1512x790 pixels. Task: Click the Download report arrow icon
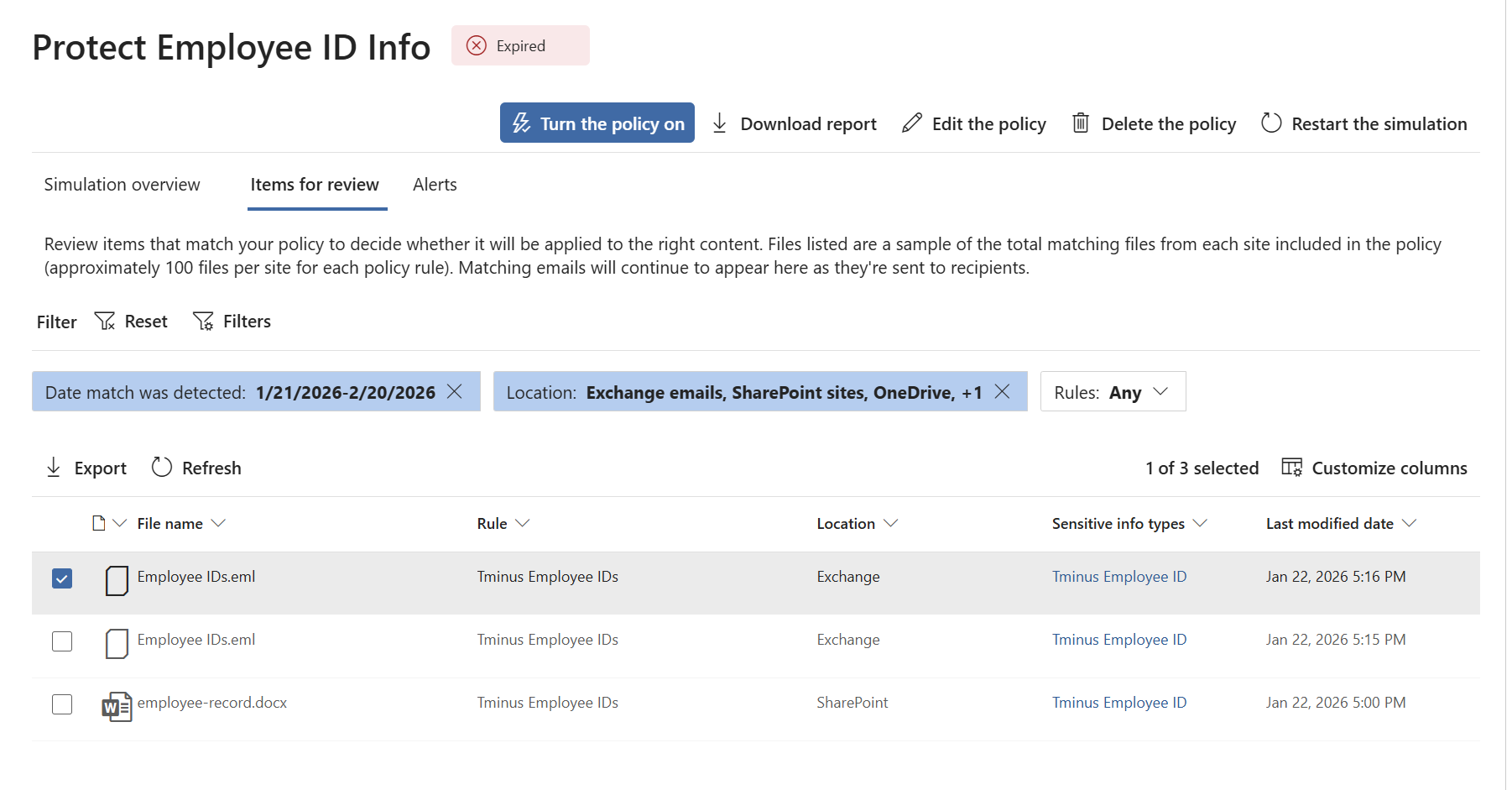(719, 123)
